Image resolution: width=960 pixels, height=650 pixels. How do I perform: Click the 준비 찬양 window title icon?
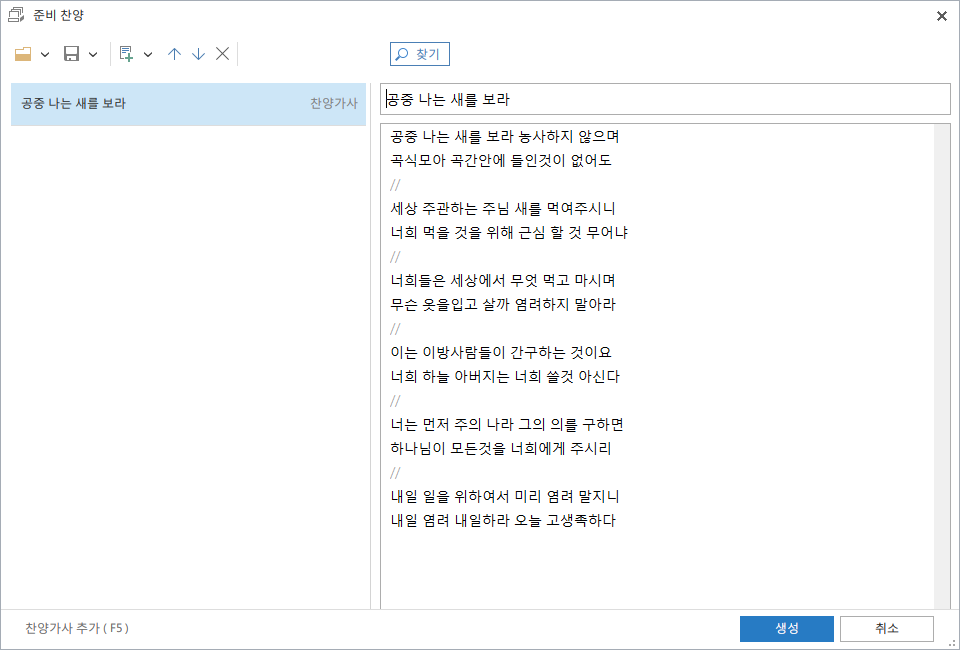pos(17,15)
